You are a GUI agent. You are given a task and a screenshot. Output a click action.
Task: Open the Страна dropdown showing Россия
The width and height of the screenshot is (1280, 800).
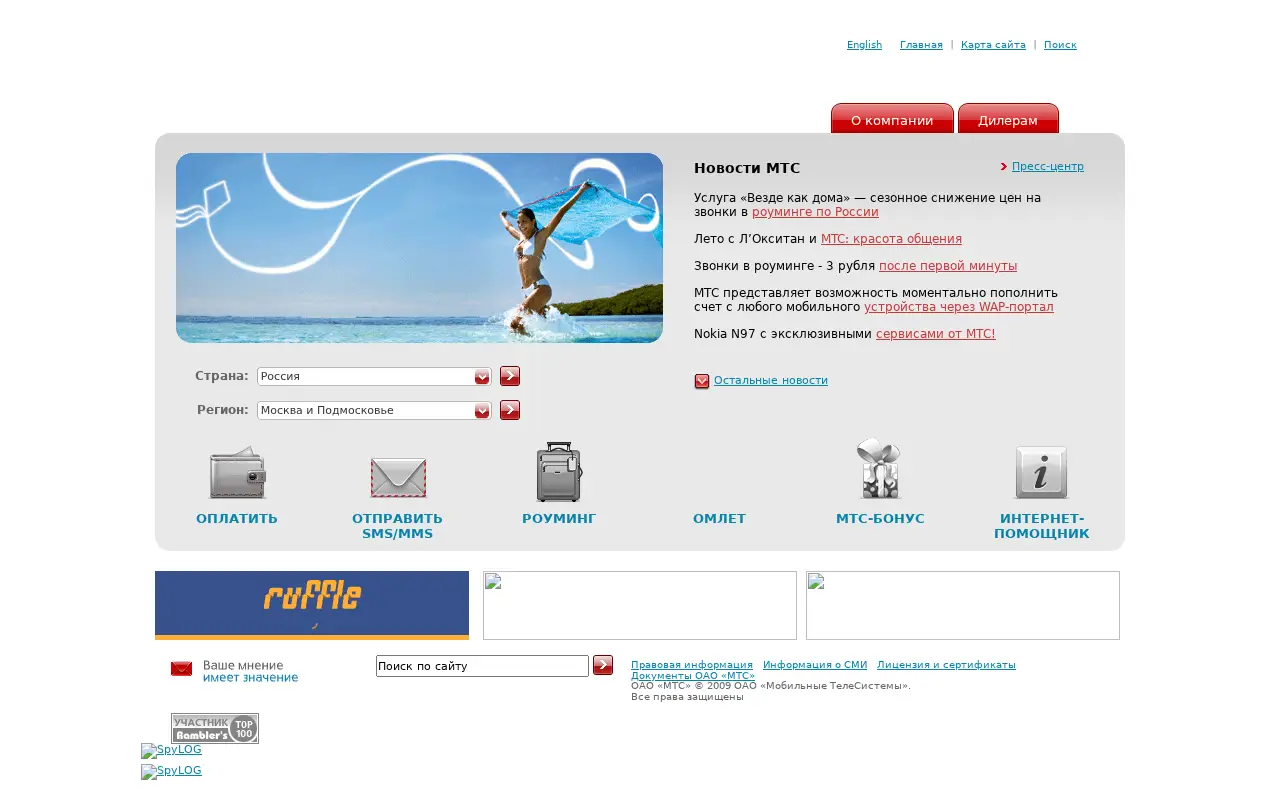374,377
